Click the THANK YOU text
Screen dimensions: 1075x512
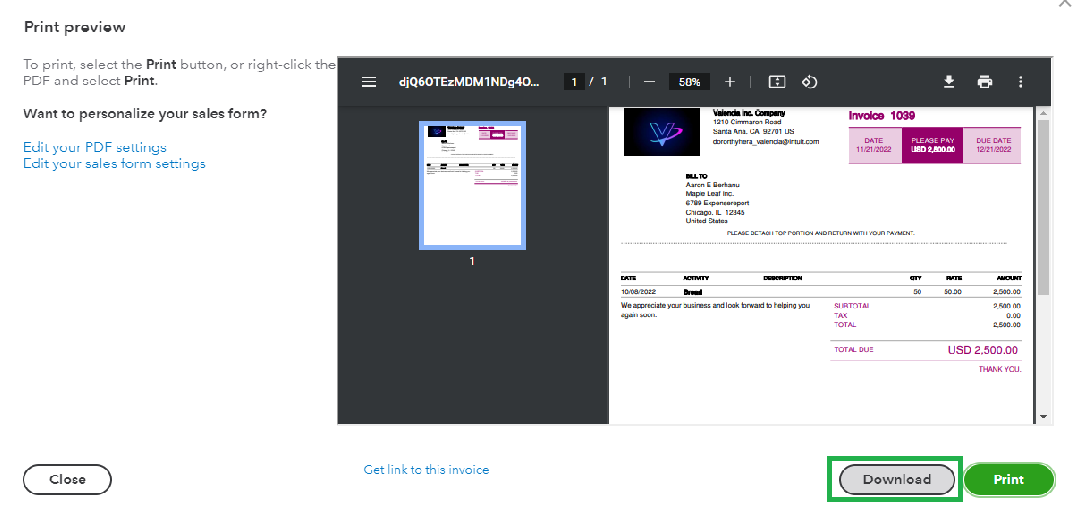click(1000, 370)
